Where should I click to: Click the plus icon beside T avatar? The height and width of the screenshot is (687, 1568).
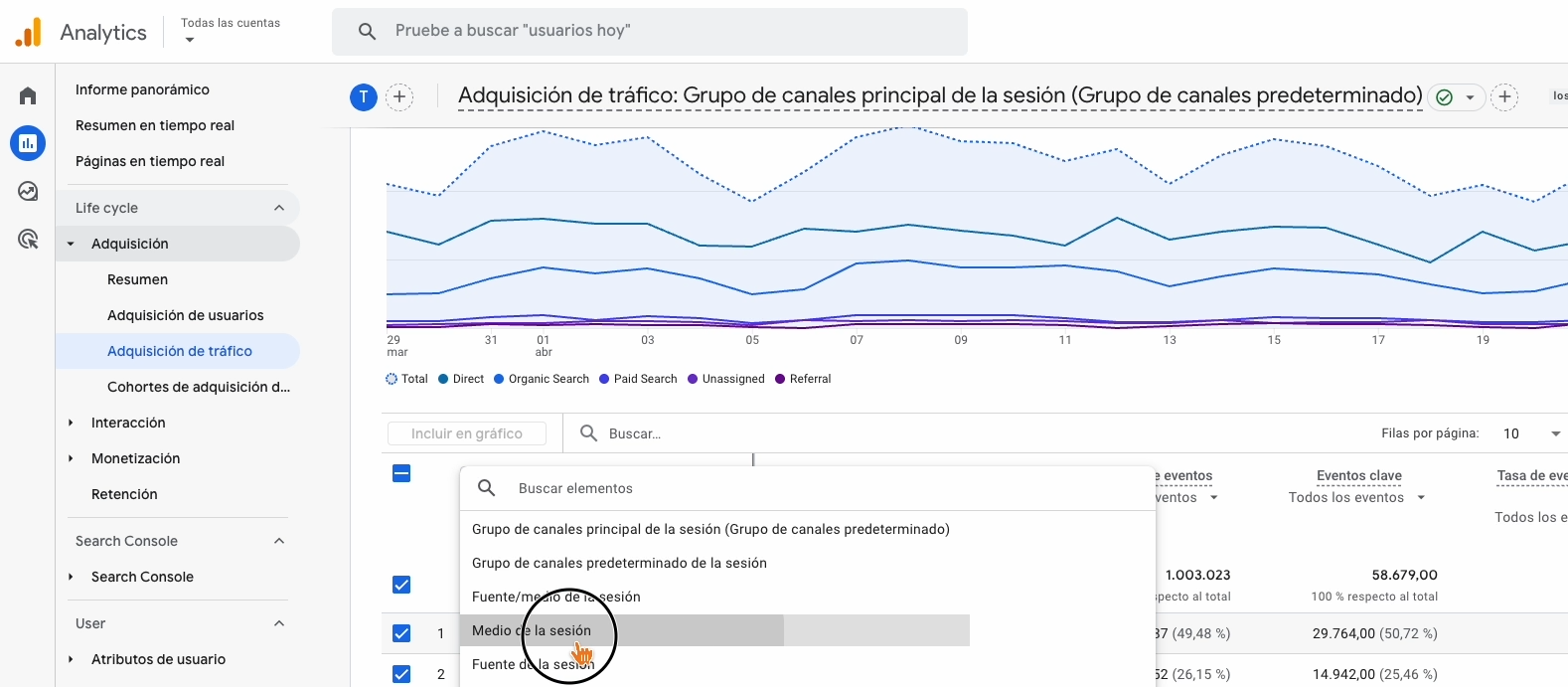(x=399, y=96)
